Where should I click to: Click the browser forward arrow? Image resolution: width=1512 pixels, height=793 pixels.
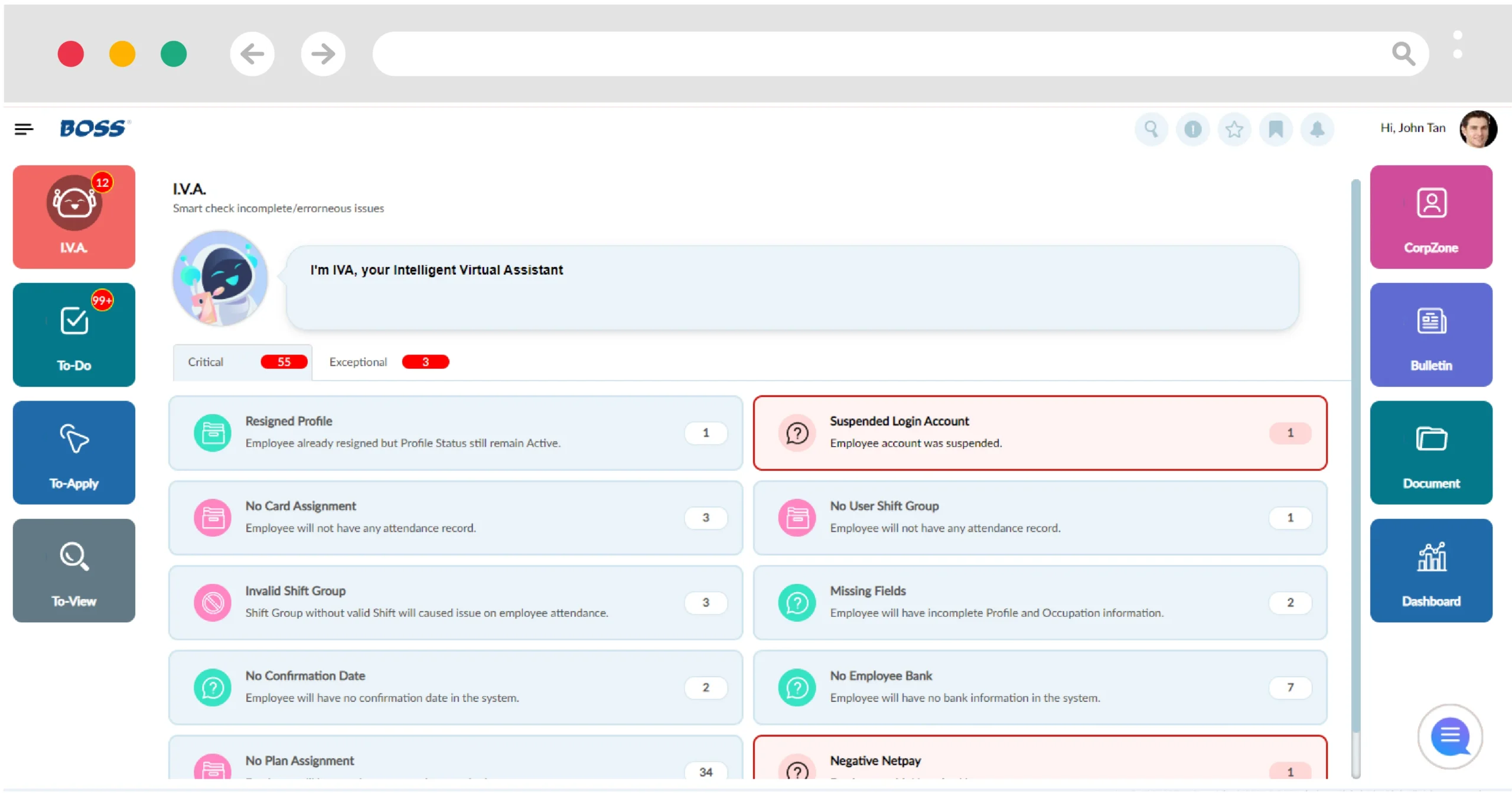tap(323, 54)
